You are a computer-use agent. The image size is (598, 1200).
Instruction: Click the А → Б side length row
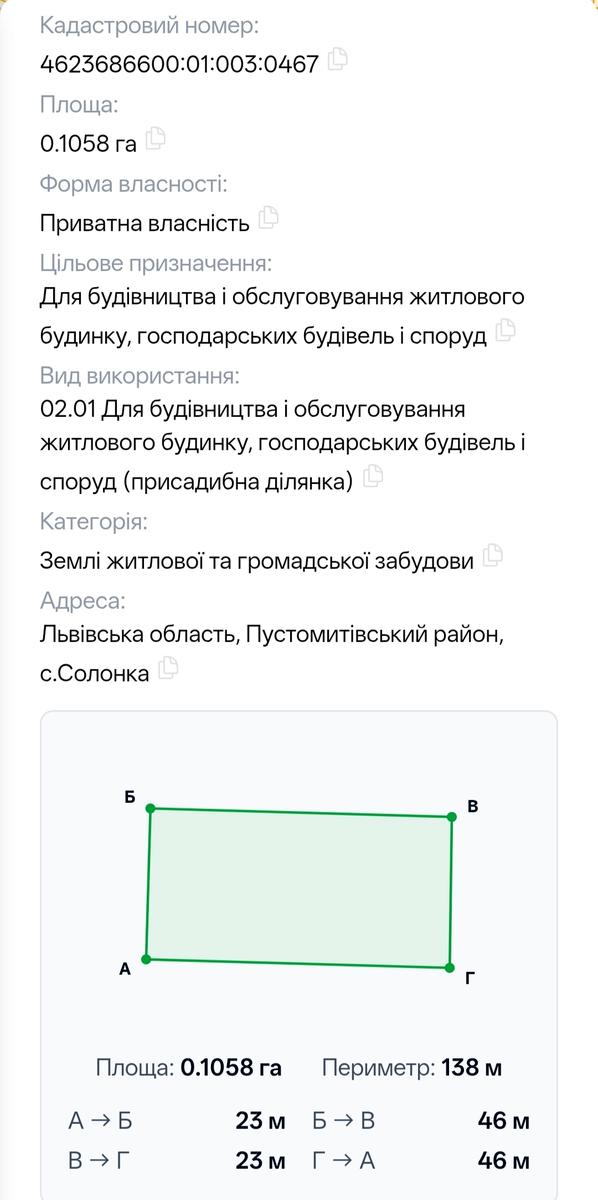click(x=176, y=1121)
